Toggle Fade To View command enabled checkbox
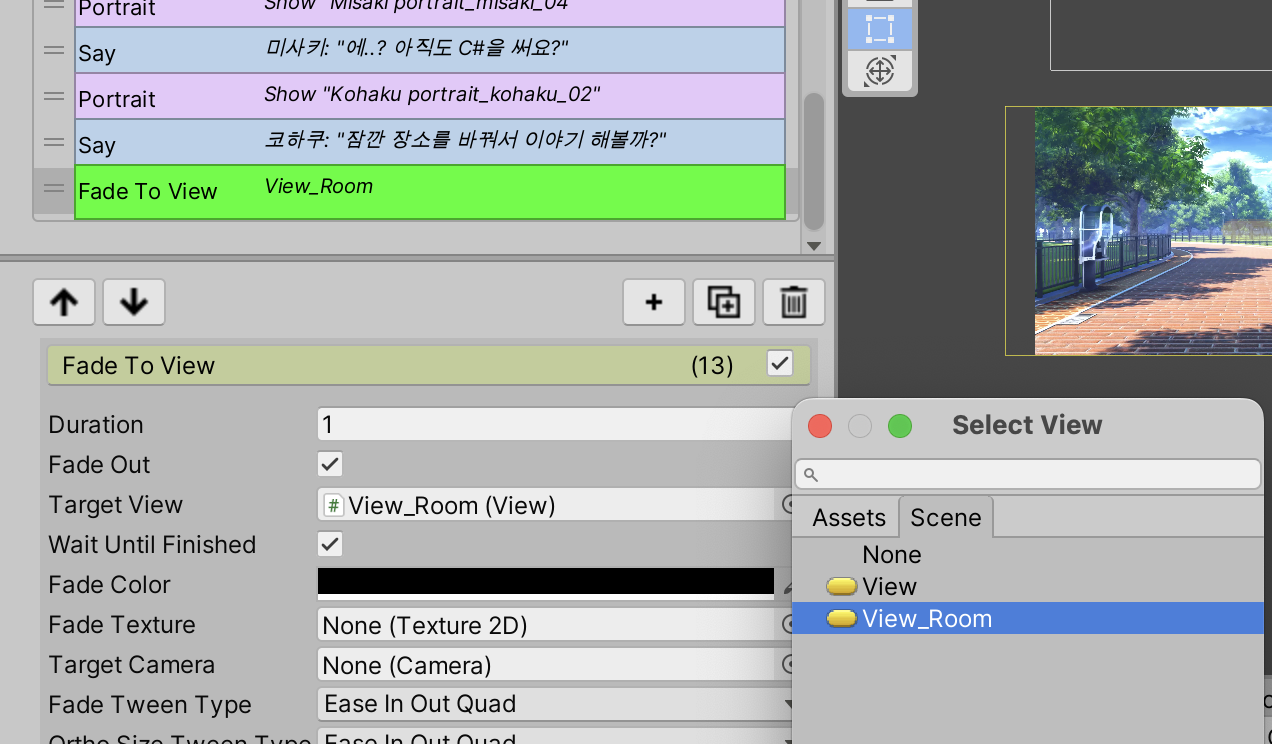Viewport: 1272px width, 744px height. [x=780, y=364]
